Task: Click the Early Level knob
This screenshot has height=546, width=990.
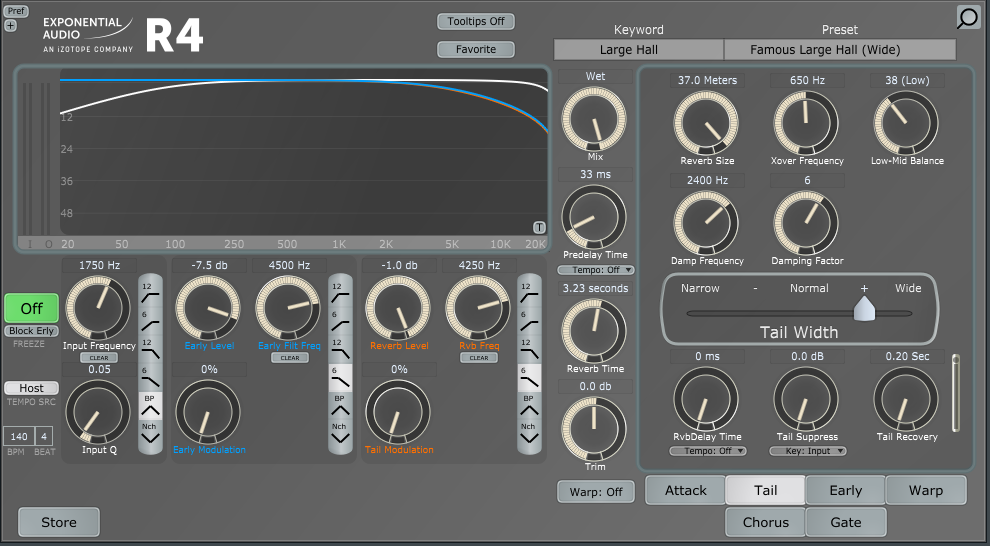Action: 208,308
